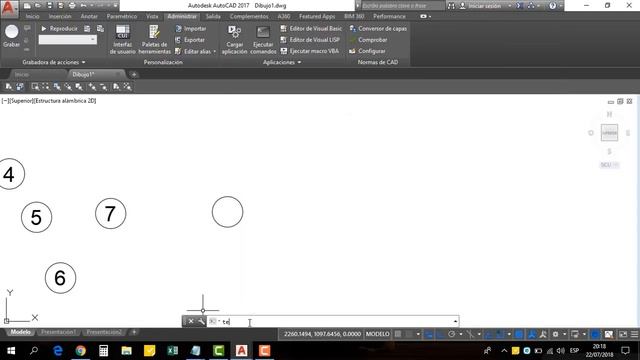Toggle 2D object snap in status bar
Screen dimensions: 640x360
tap(500, 334)
